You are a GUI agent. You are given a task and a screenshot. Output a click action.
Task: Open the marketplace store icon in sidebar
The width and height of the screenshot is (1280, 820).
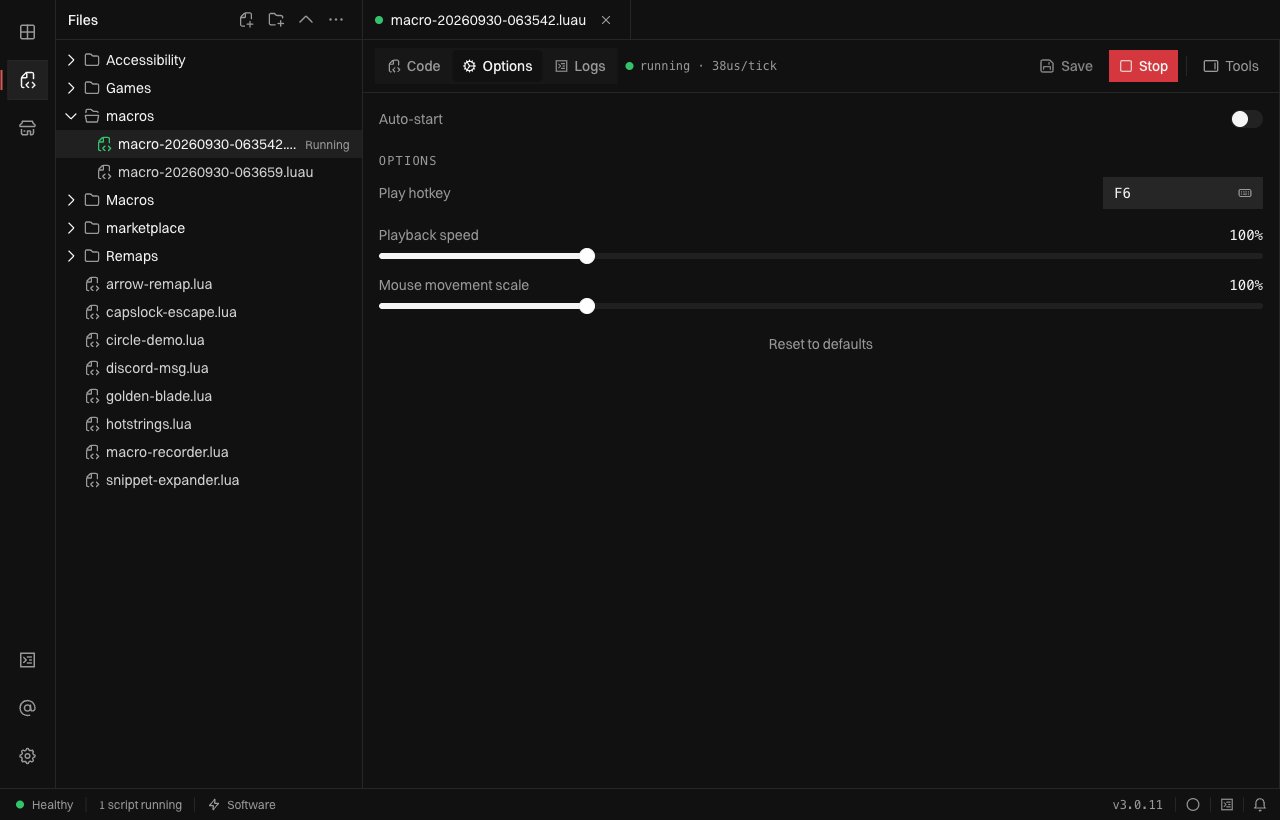[x=27, y=128]
